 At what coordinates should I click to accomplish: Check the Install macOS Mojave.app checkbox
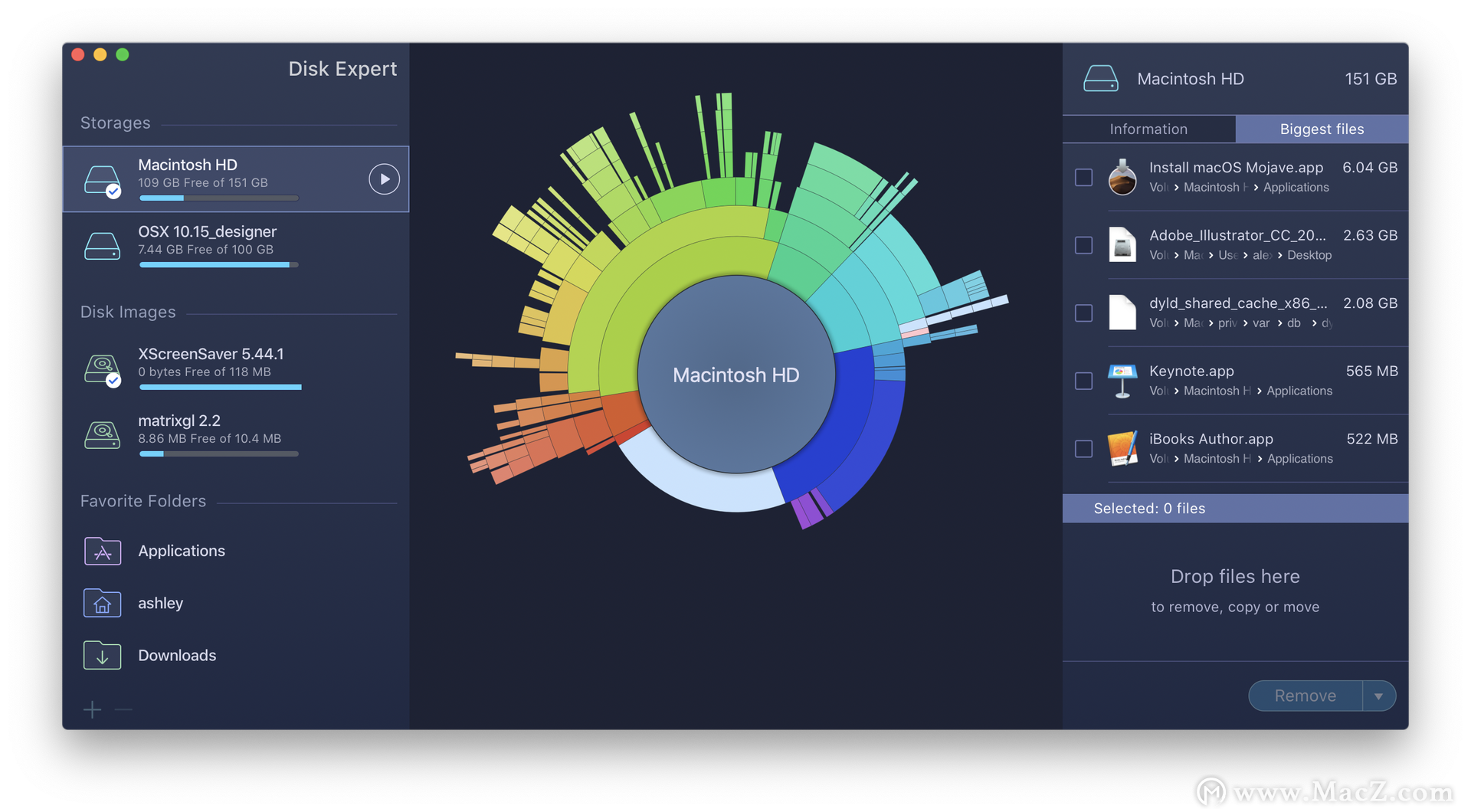[x=1083, y=178]
